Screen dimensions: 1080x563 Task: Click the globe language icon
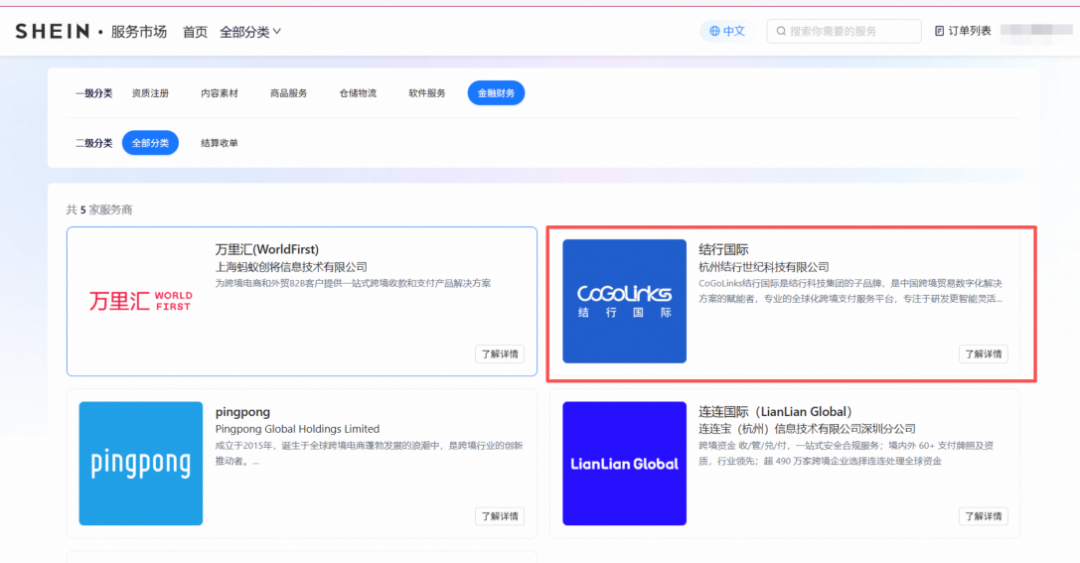(x=714, y=31)
